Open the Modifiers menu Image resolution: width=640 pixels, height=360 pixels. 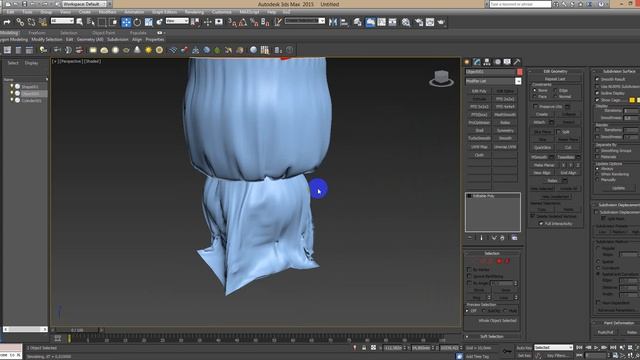tap(107, 12)
